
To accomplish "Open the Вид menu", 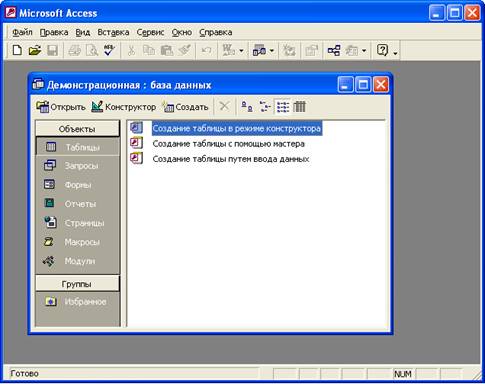I will click(x=83, y=32).
